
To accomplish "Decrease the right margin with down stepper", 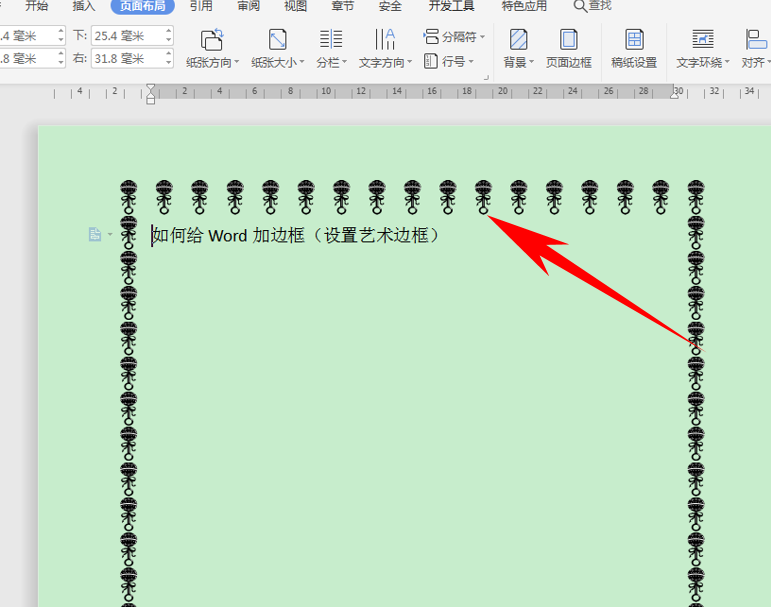I will [169, 63].
